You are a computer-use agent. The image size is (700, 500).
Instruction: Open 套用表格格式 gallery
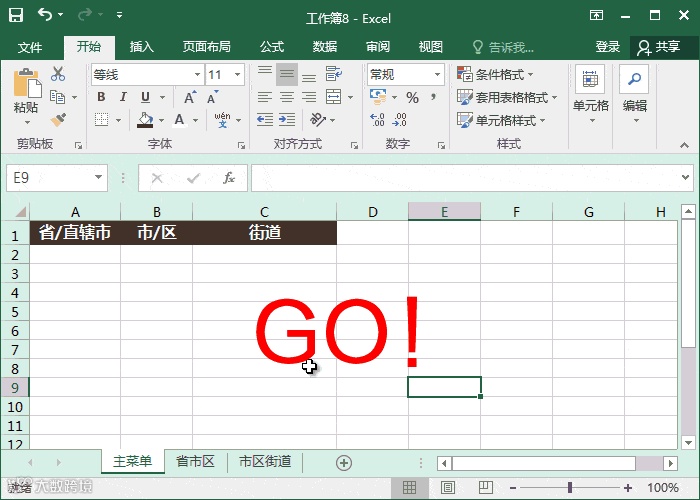coord(507,97)
